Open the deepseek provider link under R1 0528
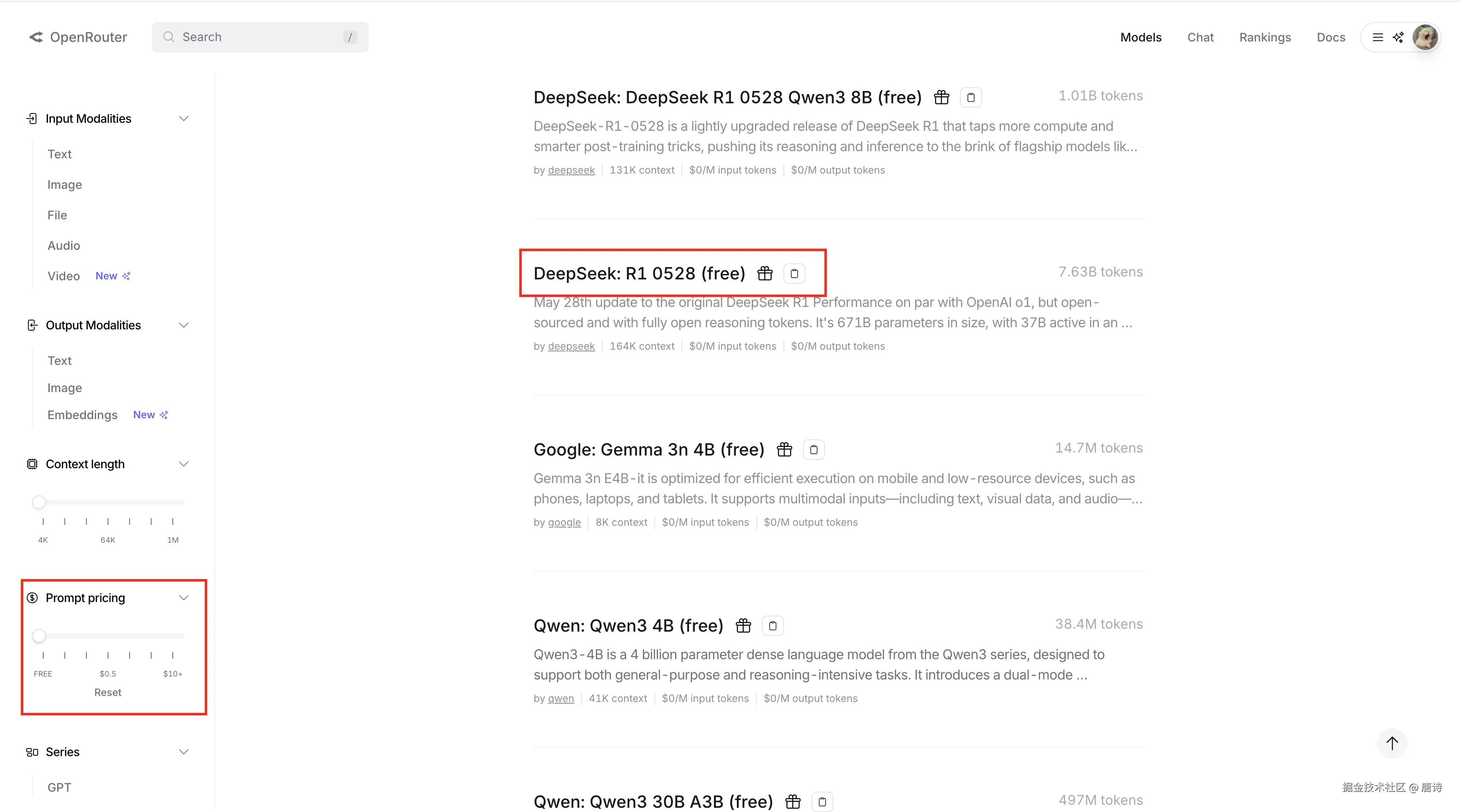1461x812 pixels. pyautogui.click(x=571, y=346)
